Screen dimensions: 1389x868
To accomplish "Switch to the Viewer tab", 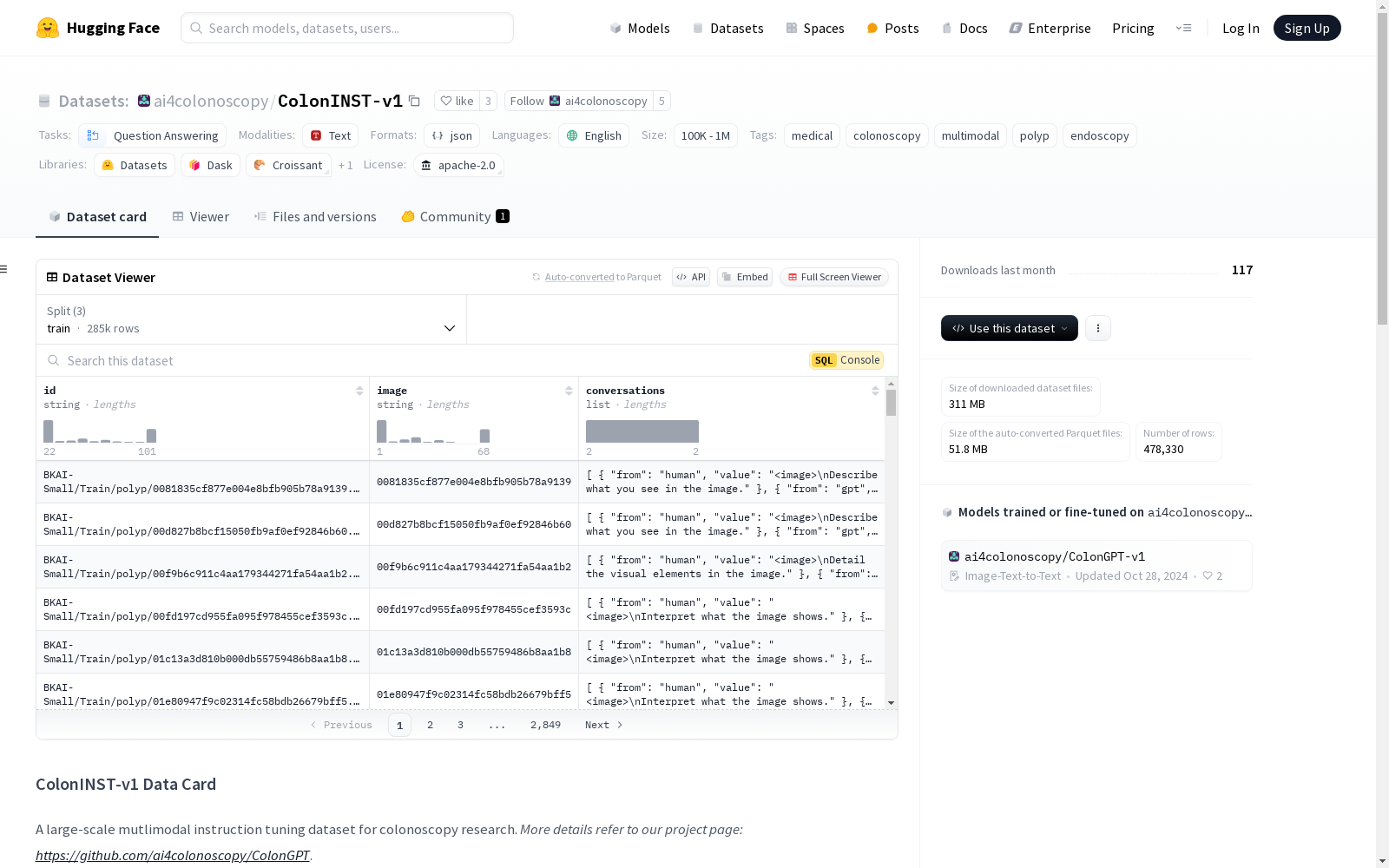I will (201, 217).
